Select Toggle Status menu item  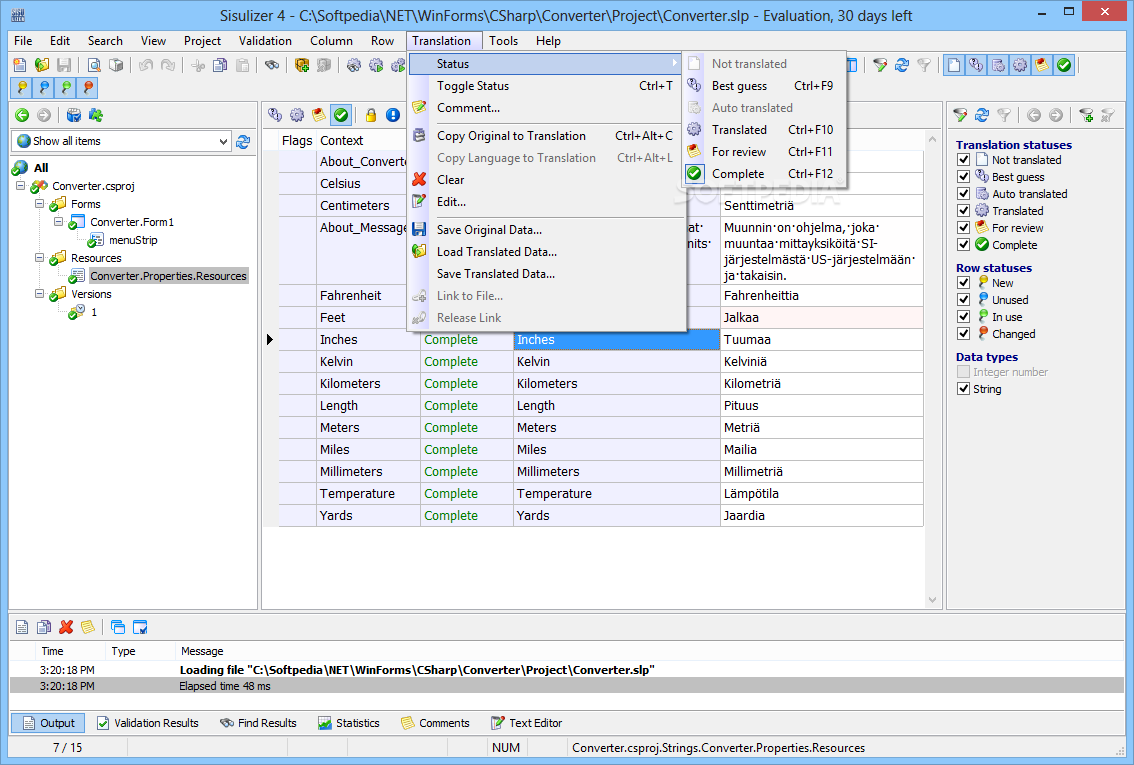point(546,85)
